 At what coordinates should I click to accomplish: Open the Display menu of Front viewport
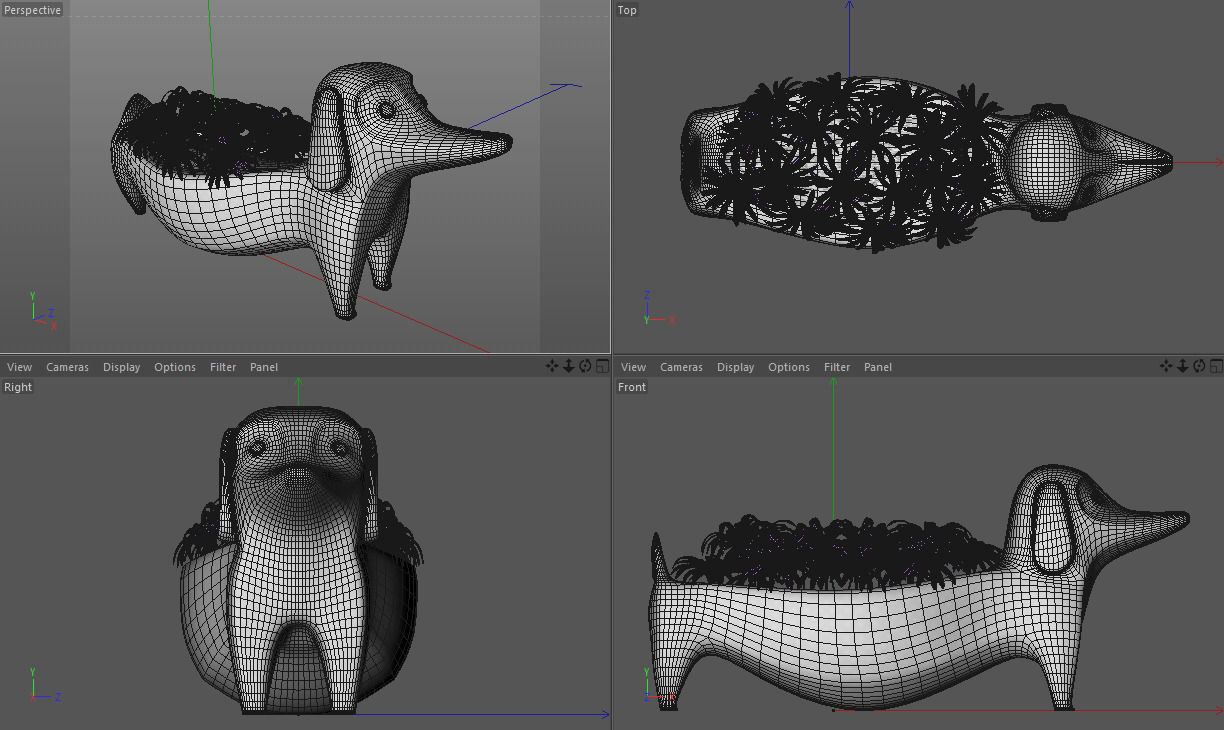point(735,367)
